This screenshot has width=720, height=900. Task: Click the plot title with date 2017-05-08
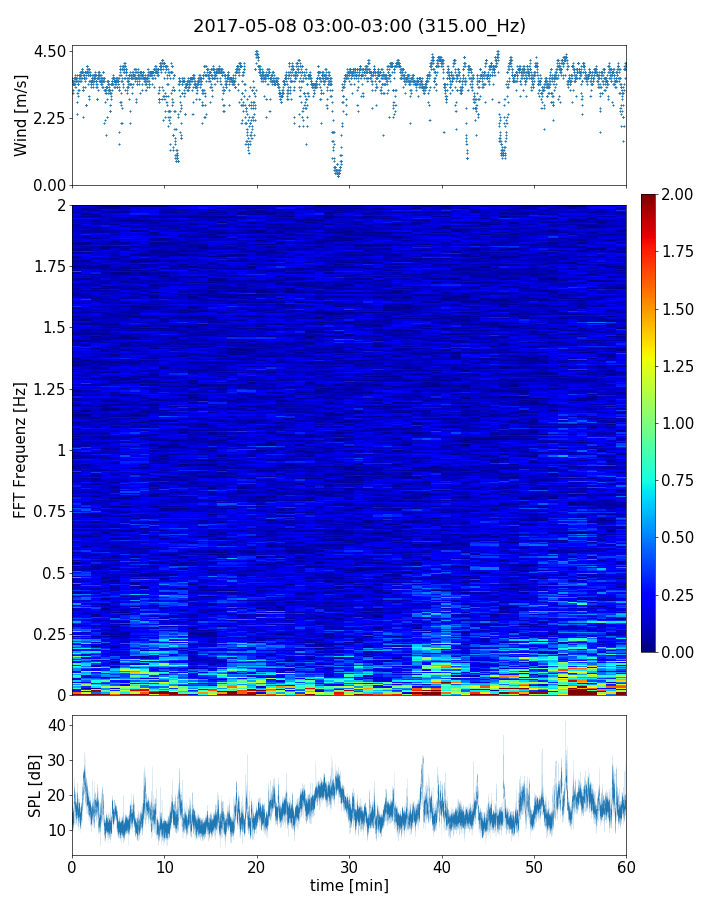[x=359, y=26]
